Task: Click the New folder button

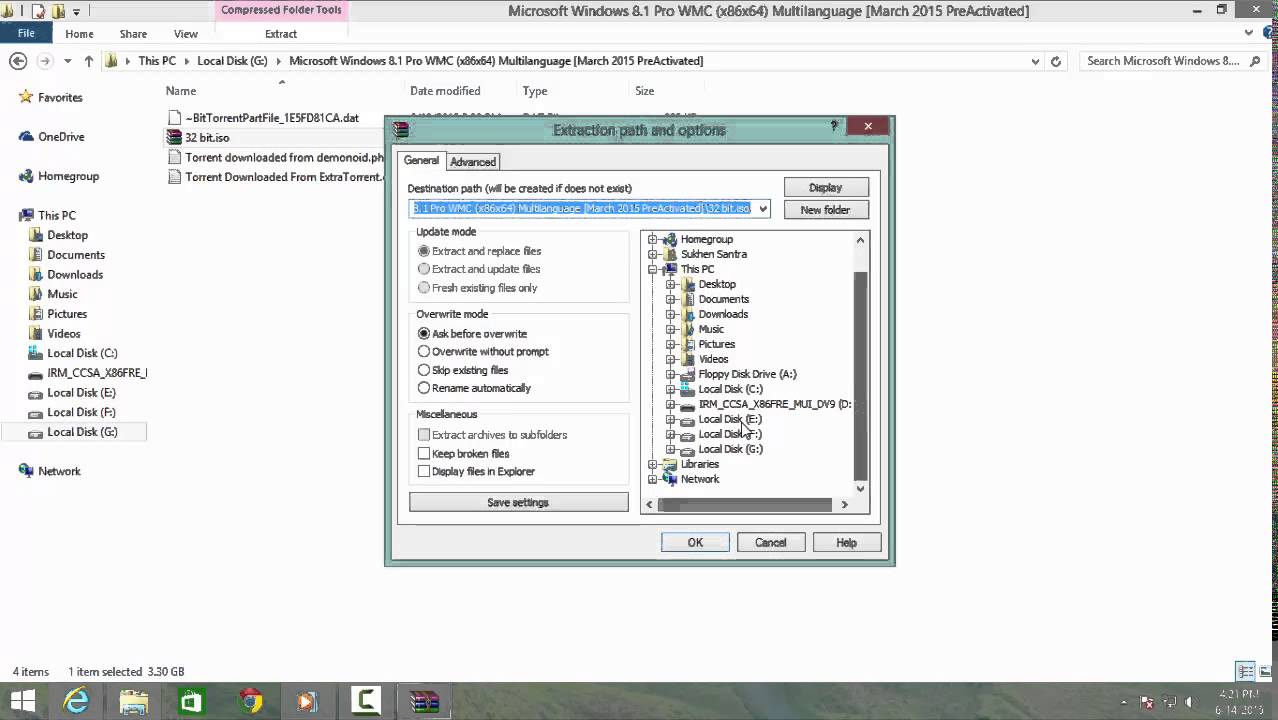Action: tap(825, 210)
